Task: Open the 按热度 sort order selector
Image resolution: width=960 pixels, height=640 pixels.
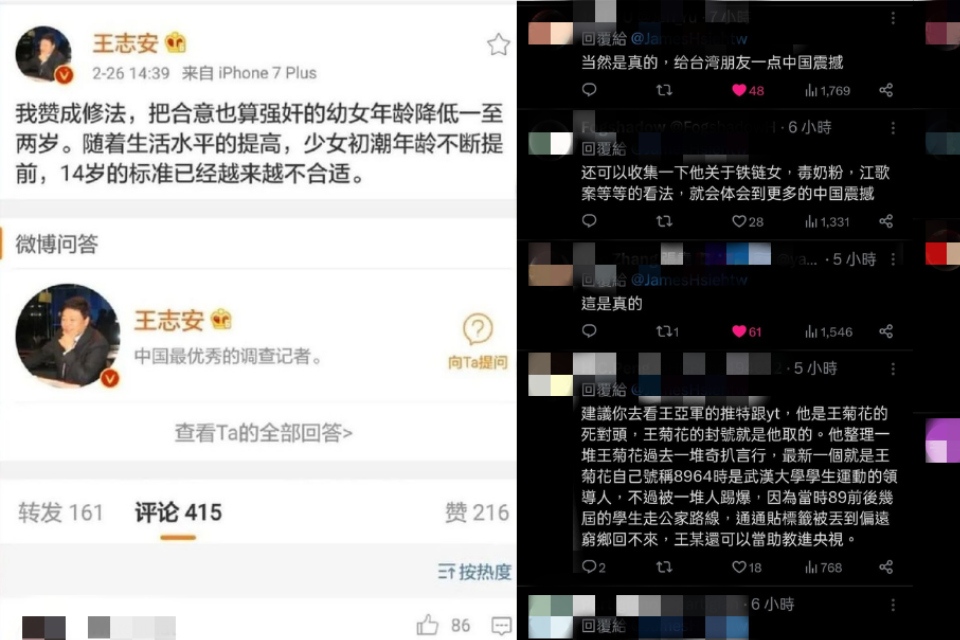Action: (x=474, y=572)
